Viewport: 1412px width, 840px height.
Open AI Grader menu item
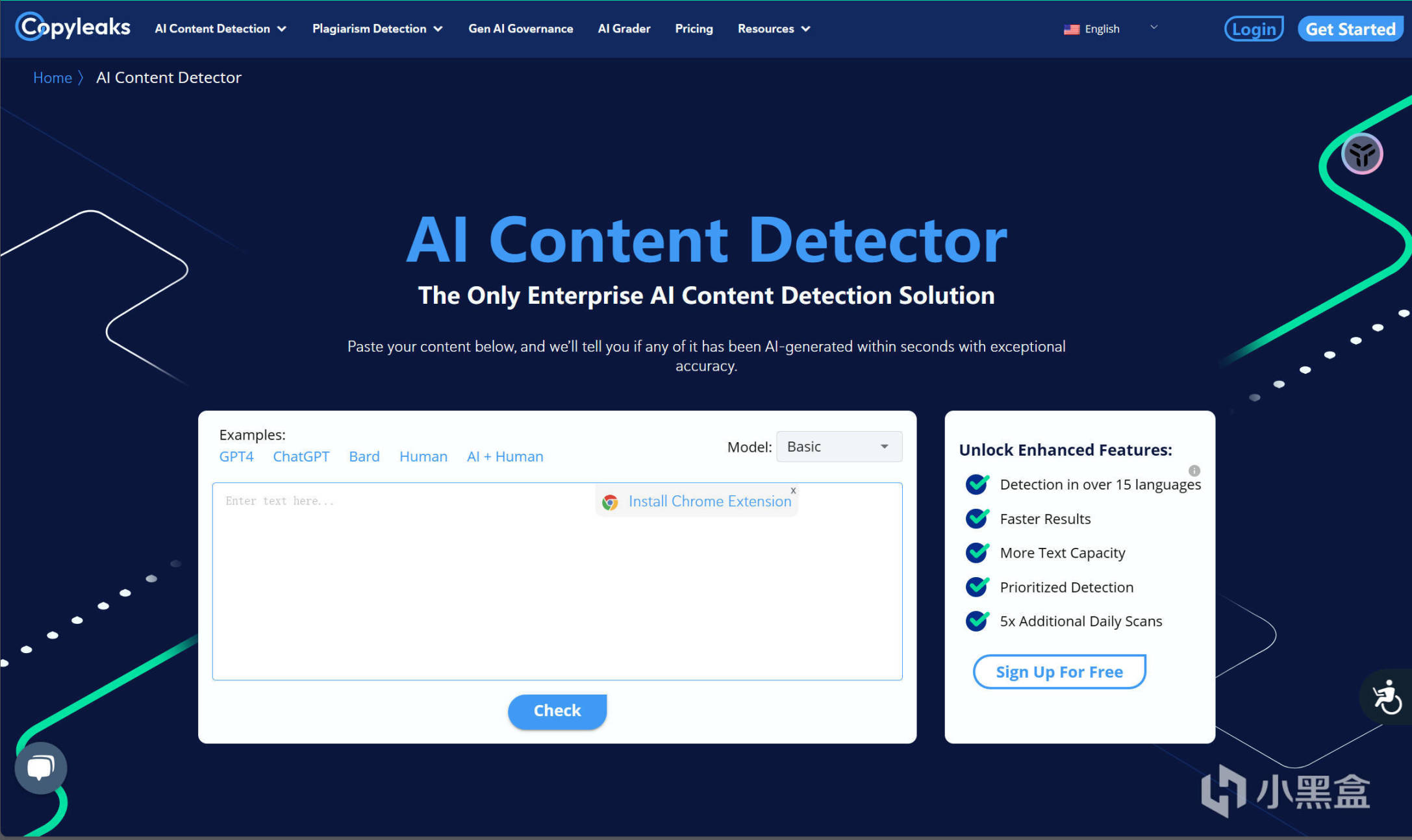[x=624, y=29]
